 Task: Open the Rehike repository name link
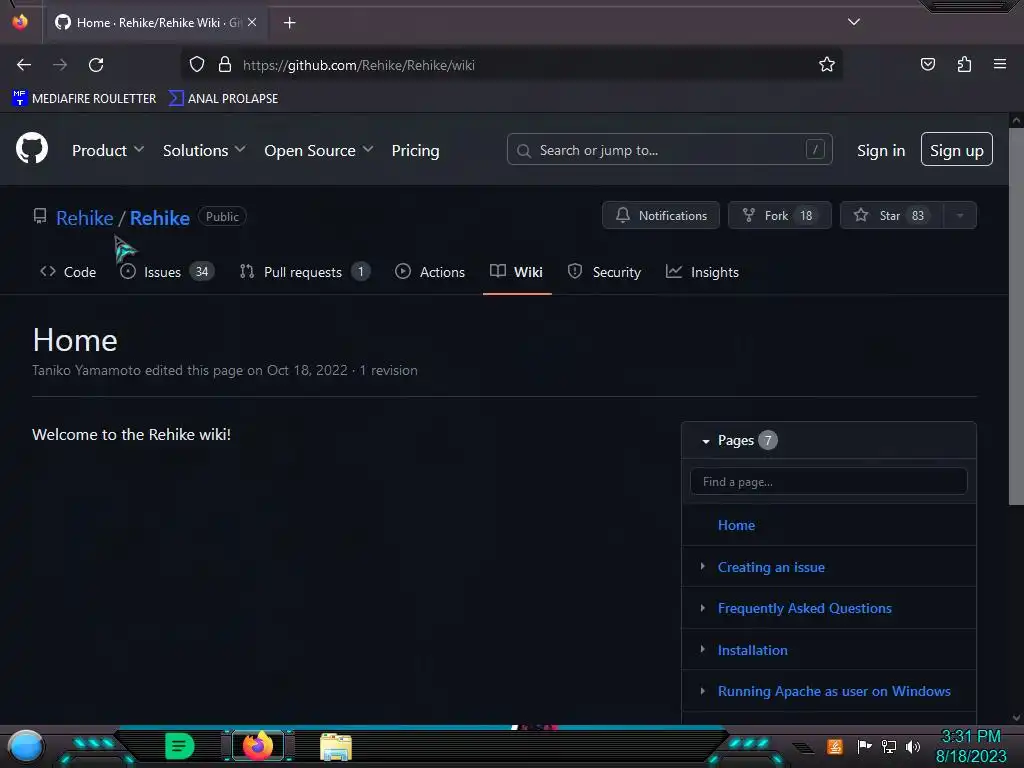(x=159, y=217)
